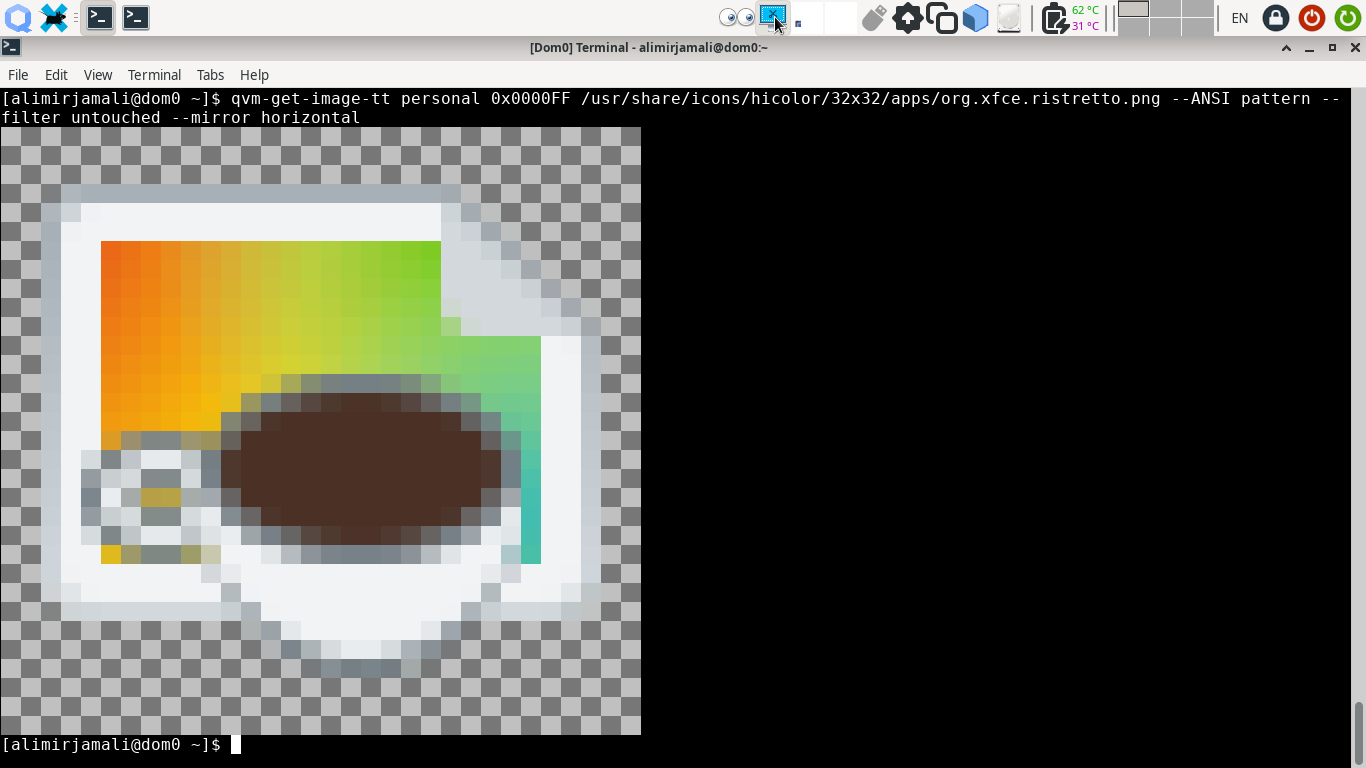Open the screenshot tool tray icon
The image size is (1366, 768).
point(773,16)
